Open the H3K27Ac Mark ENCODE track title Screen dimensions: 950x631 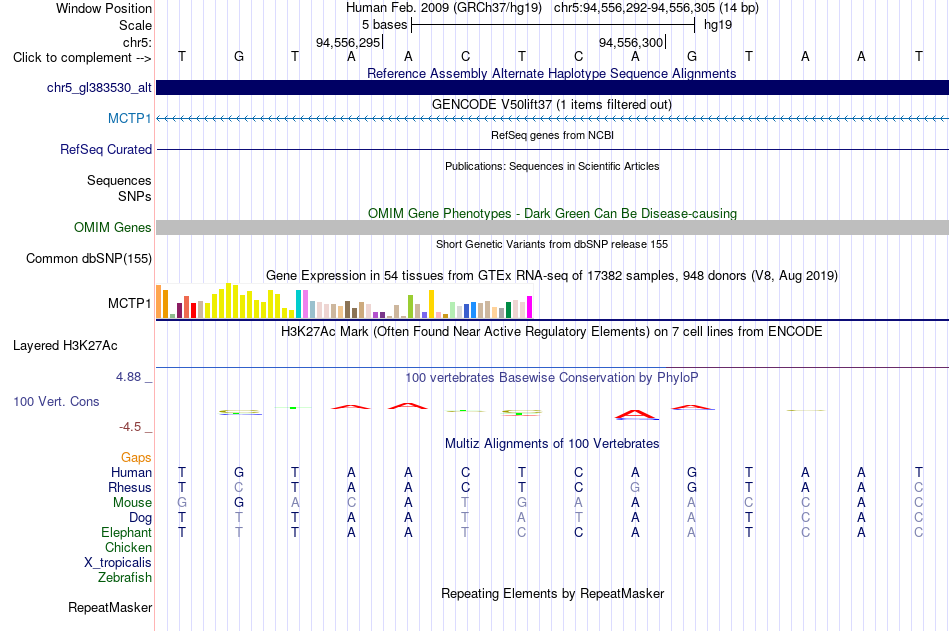551,332
